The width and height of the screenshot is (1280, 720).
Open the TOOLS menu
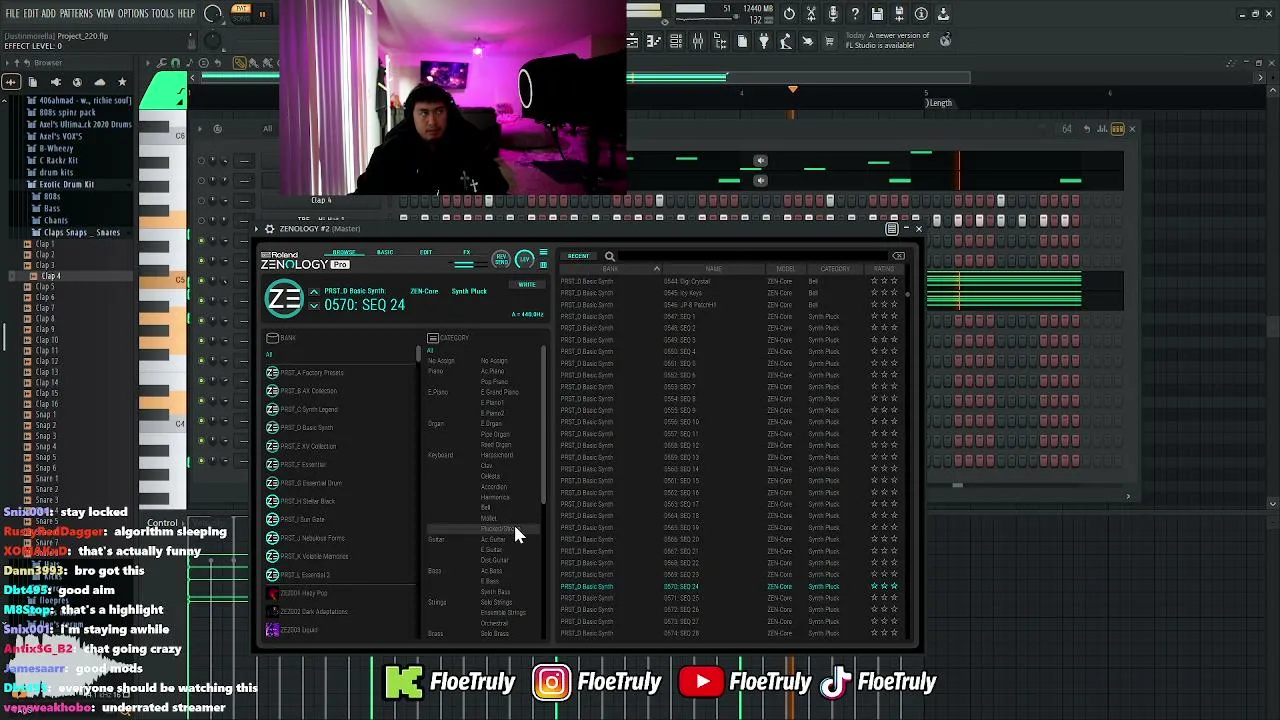(x=163, y=13)
